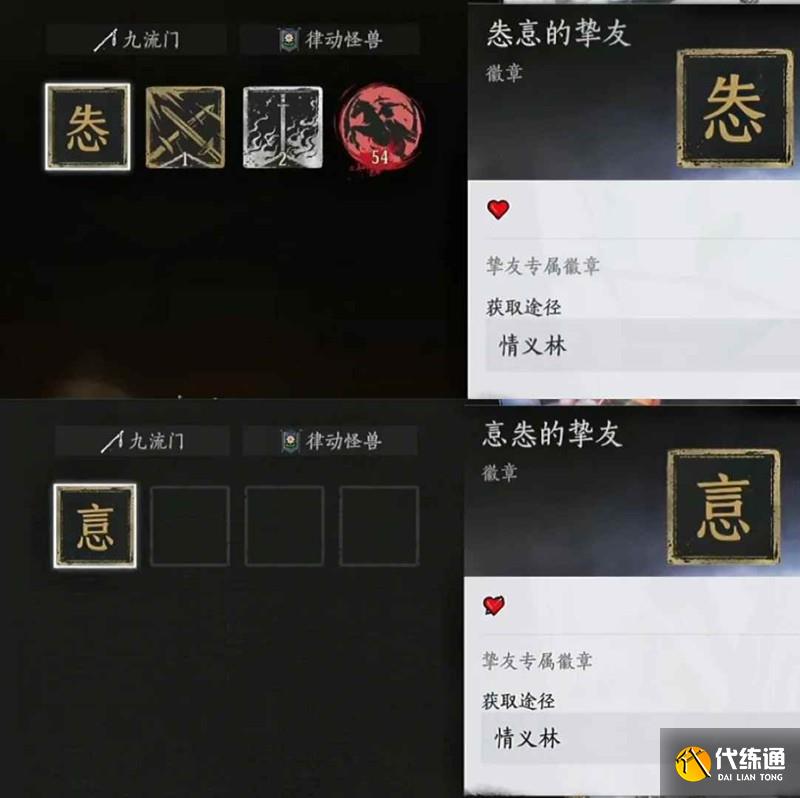Open the 律动怪兽 tab in bottom panel
Screen dimensions: 800x798
click(331, 441)
